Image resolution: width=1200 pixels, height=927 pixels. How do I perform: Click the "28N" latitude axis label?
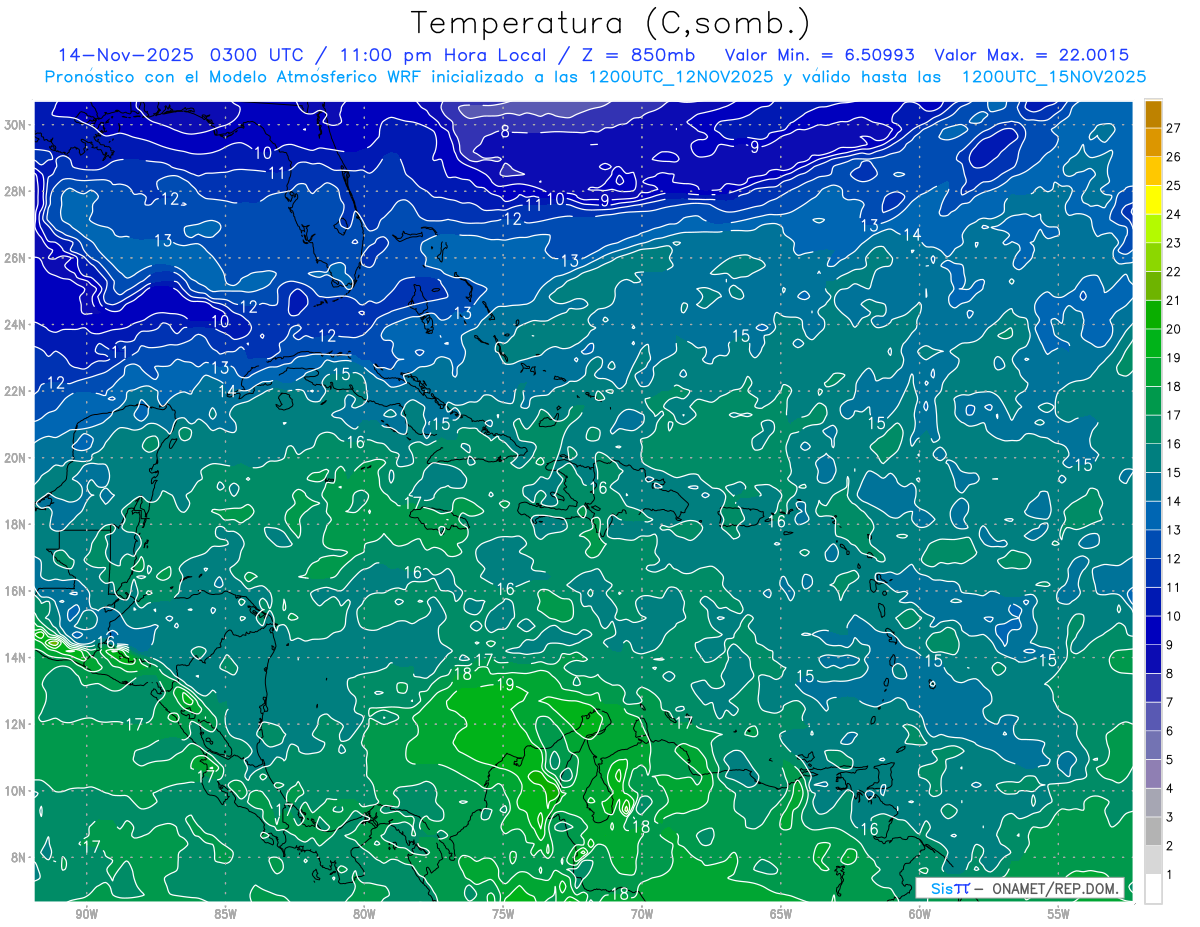17,191
